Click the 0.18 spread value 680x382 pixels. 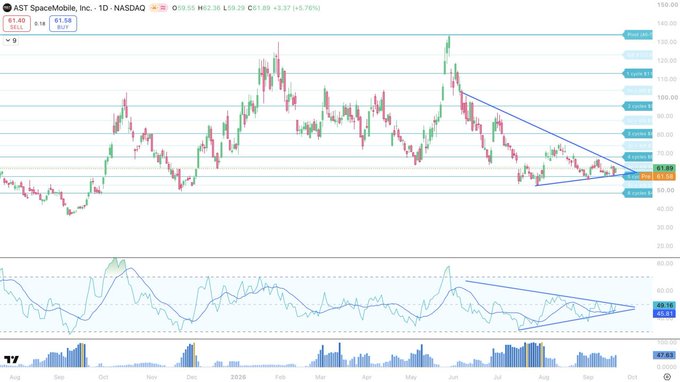40,24
